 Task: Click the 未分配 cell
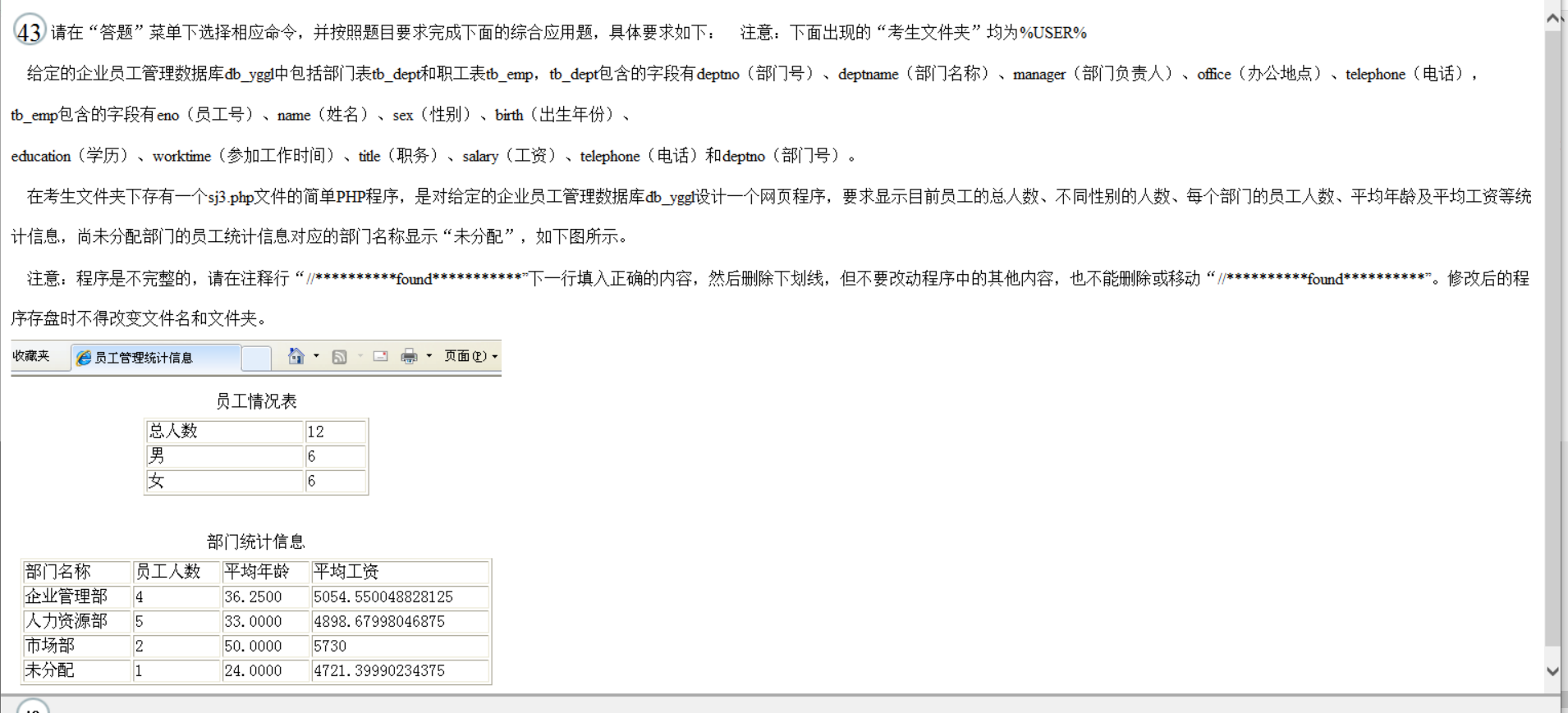(77, 670)
